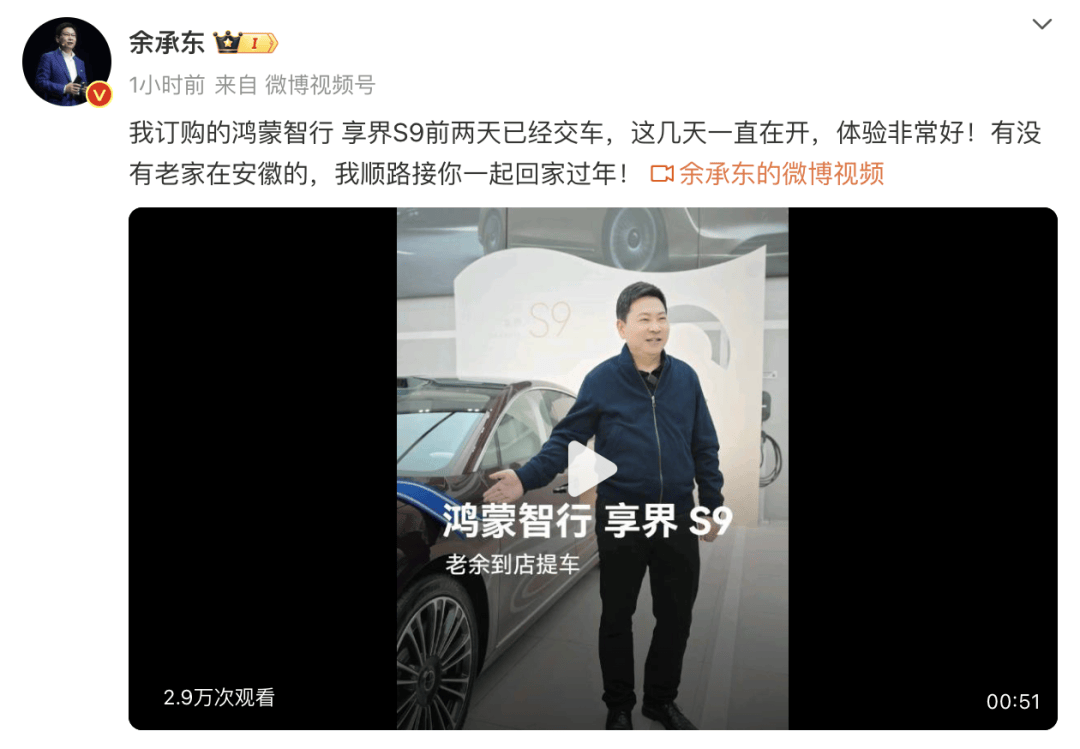Click the orange video camera icon
This screenshot has width=1080, height=749.
(x=662, y=174)
